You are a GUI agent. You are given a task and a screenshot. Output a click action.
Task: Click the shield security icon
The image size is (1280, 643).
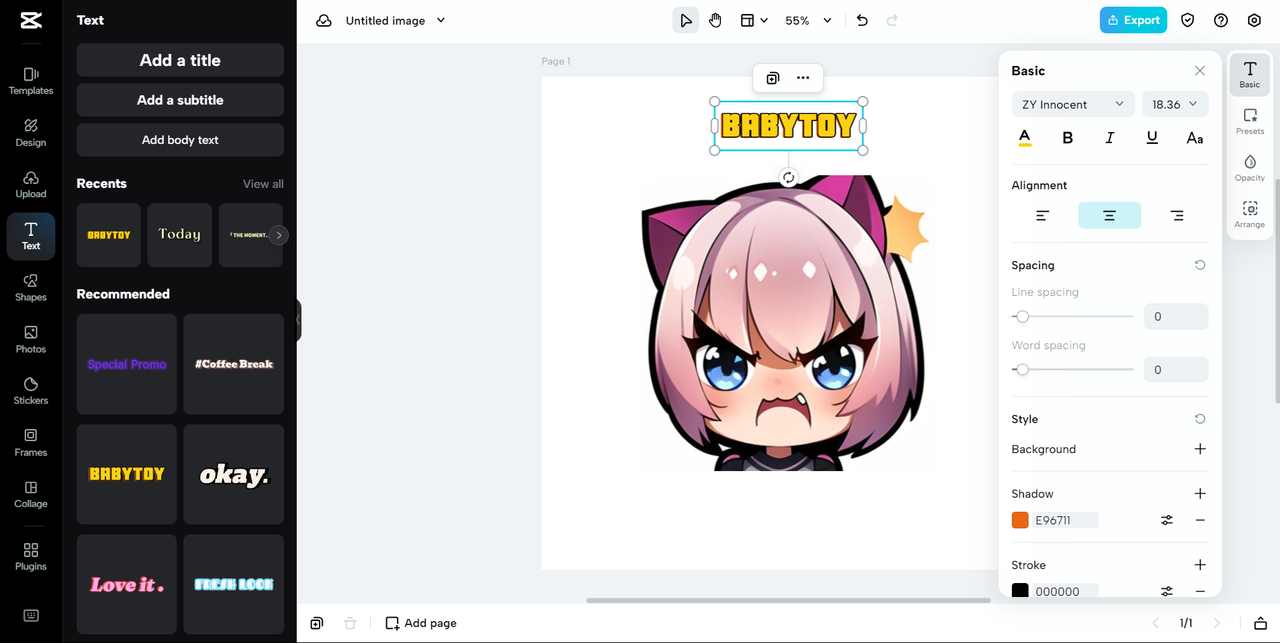coord(1188,20)
